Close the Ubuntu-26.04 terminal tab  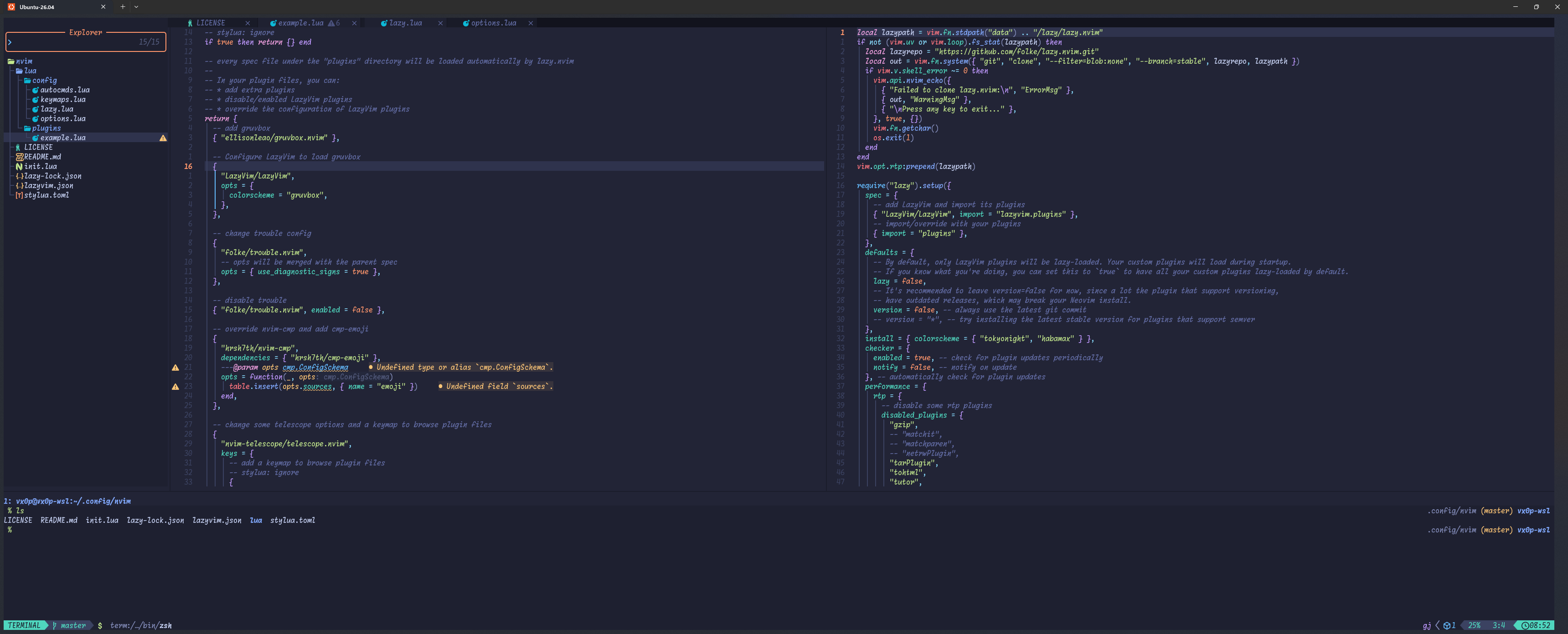103,7
